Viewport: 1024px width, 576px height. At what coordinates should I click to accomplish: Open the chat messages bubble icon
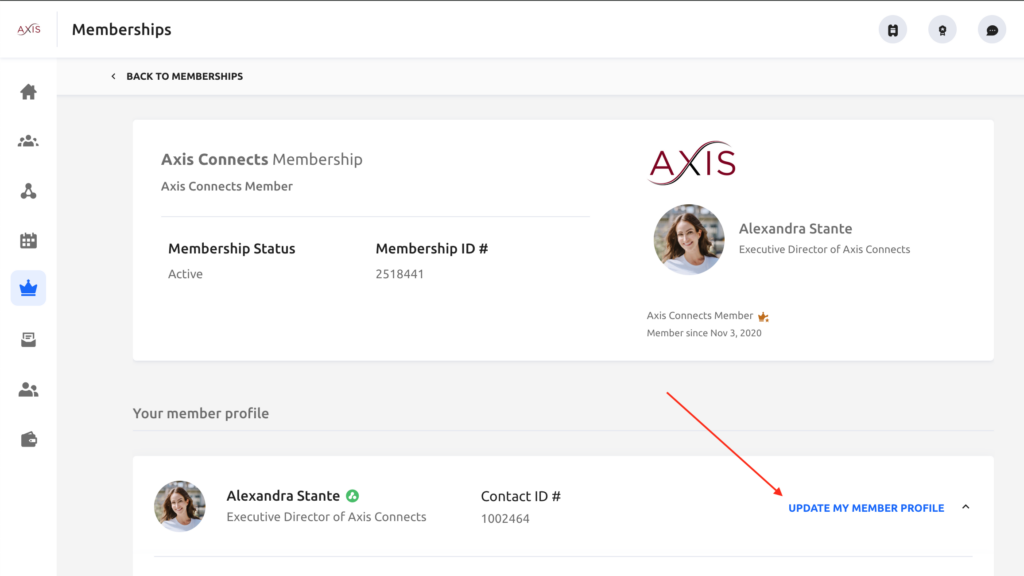coord(991,30)
